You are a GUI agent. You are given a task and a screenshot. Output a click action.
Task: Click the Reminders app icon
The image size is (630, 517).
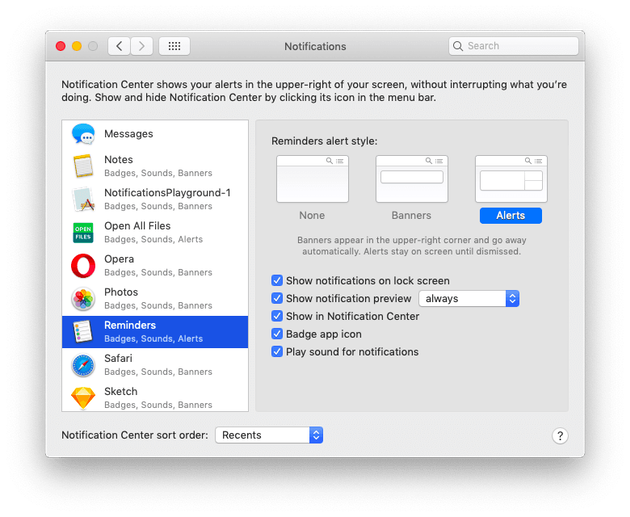(x=83, y=332)
